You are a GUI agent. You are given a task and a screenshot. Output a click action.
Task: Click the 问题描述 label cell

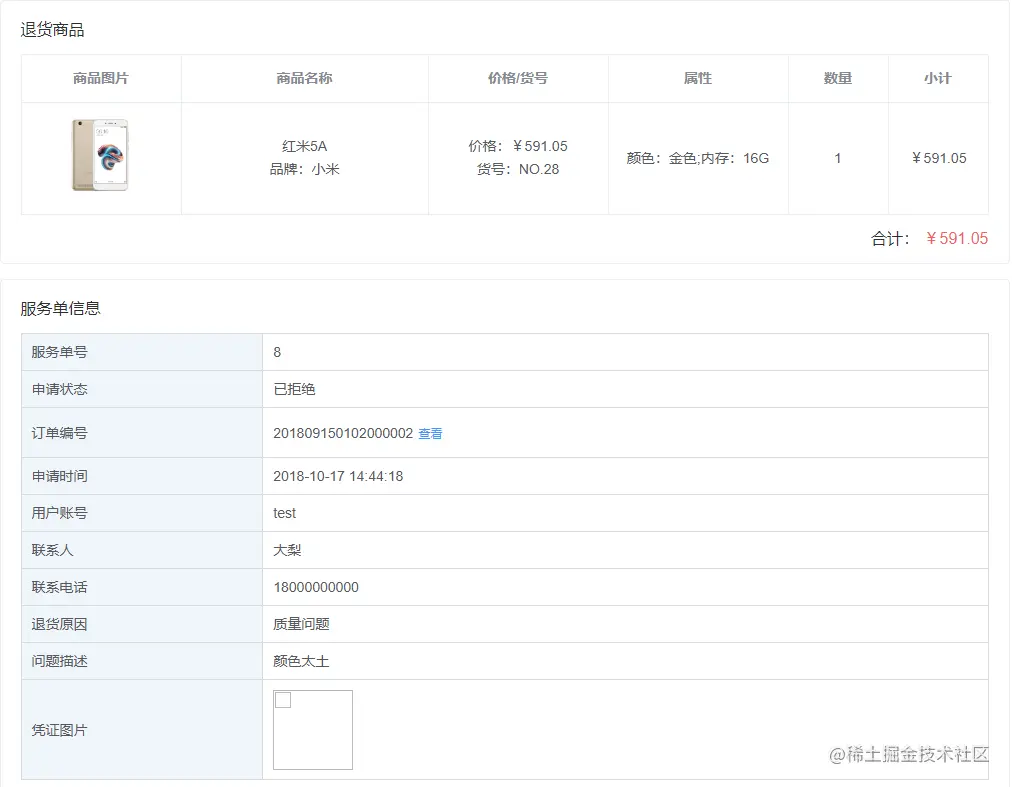click(x=142, y=661)
